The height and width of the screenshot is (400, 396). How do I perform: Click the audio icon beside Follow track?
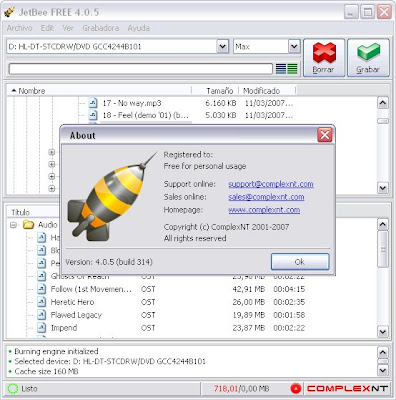41,289
